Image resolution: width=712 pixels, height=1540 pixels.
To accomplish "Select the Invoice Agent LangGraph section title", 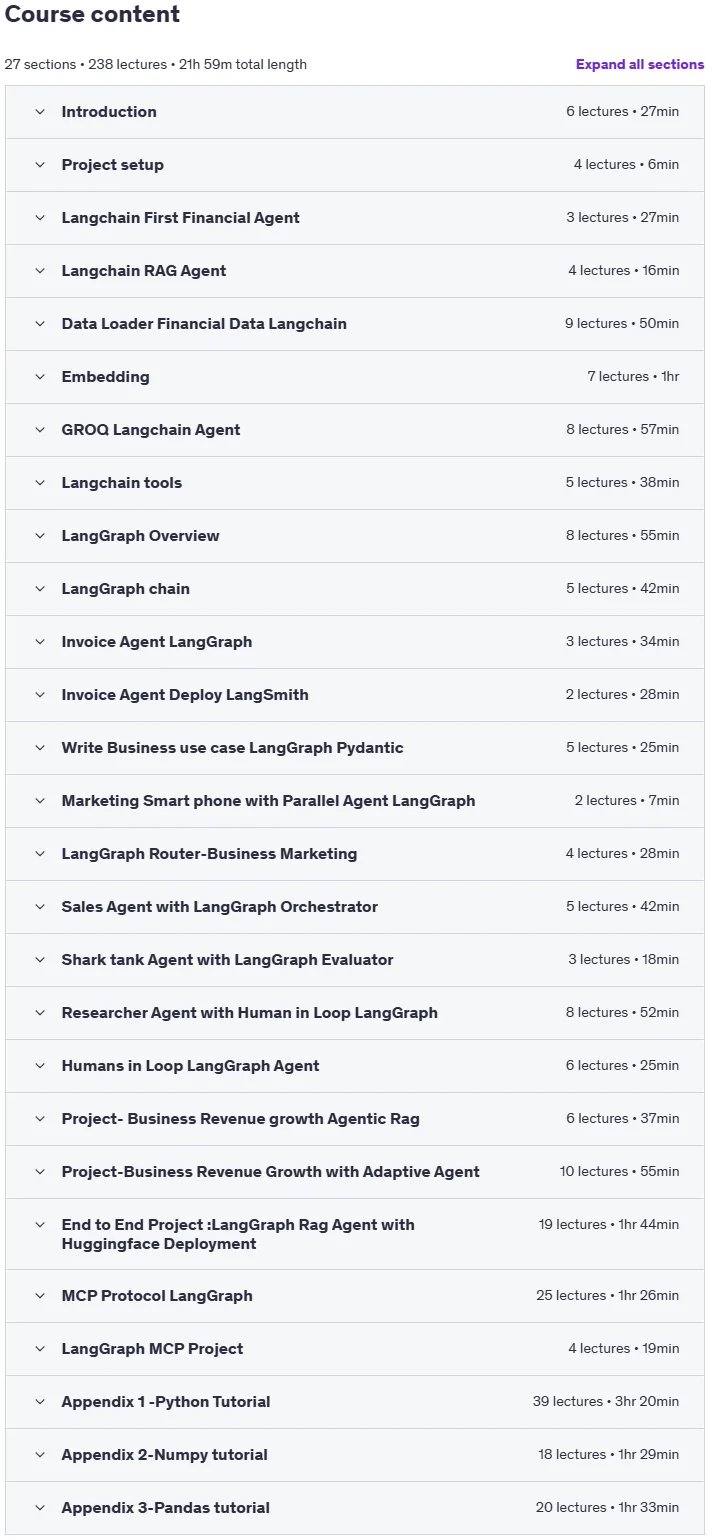I will tap(157, 642).
